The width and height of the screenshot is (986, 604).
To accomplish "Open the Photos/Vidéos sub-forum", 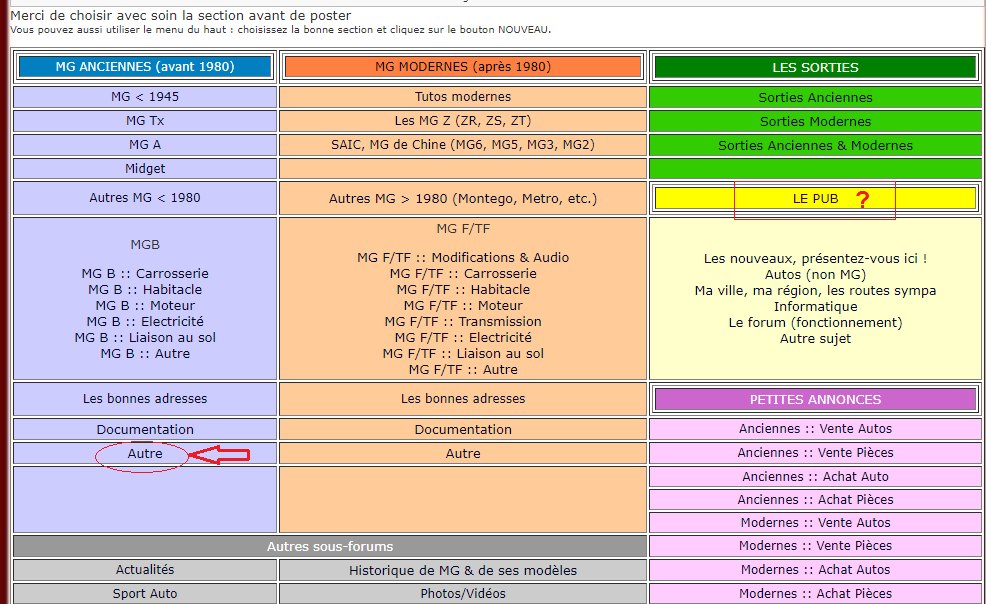I will (463, 593).
